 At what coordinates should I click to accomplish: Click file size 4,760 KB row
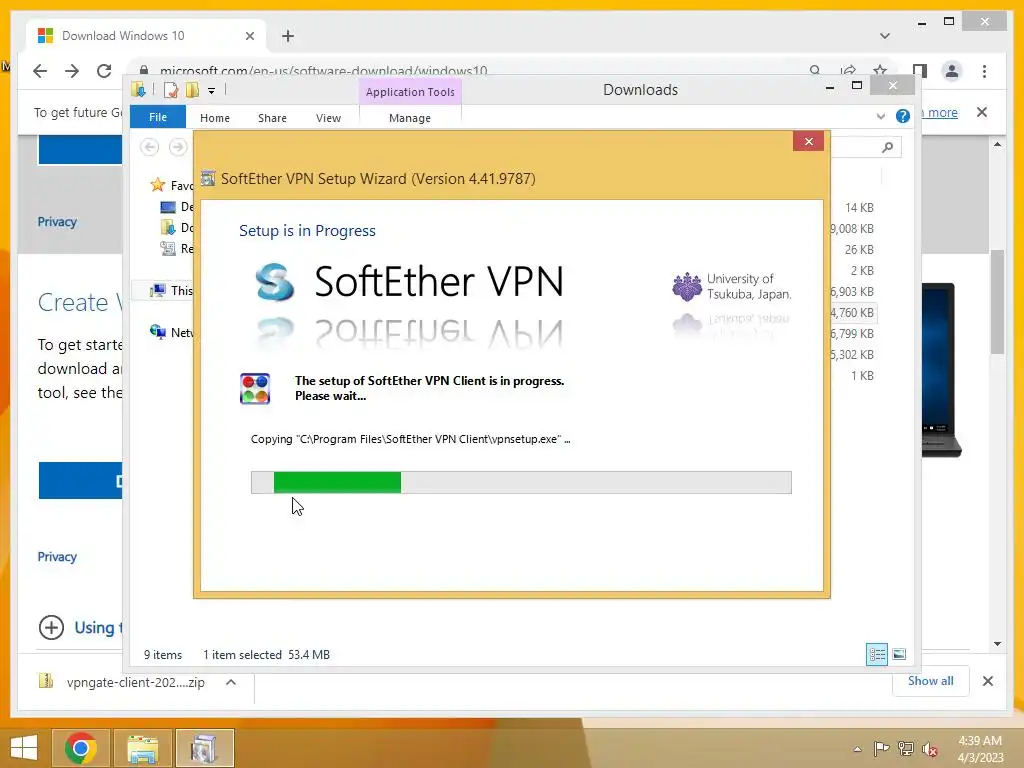click(x=852, y=313)
